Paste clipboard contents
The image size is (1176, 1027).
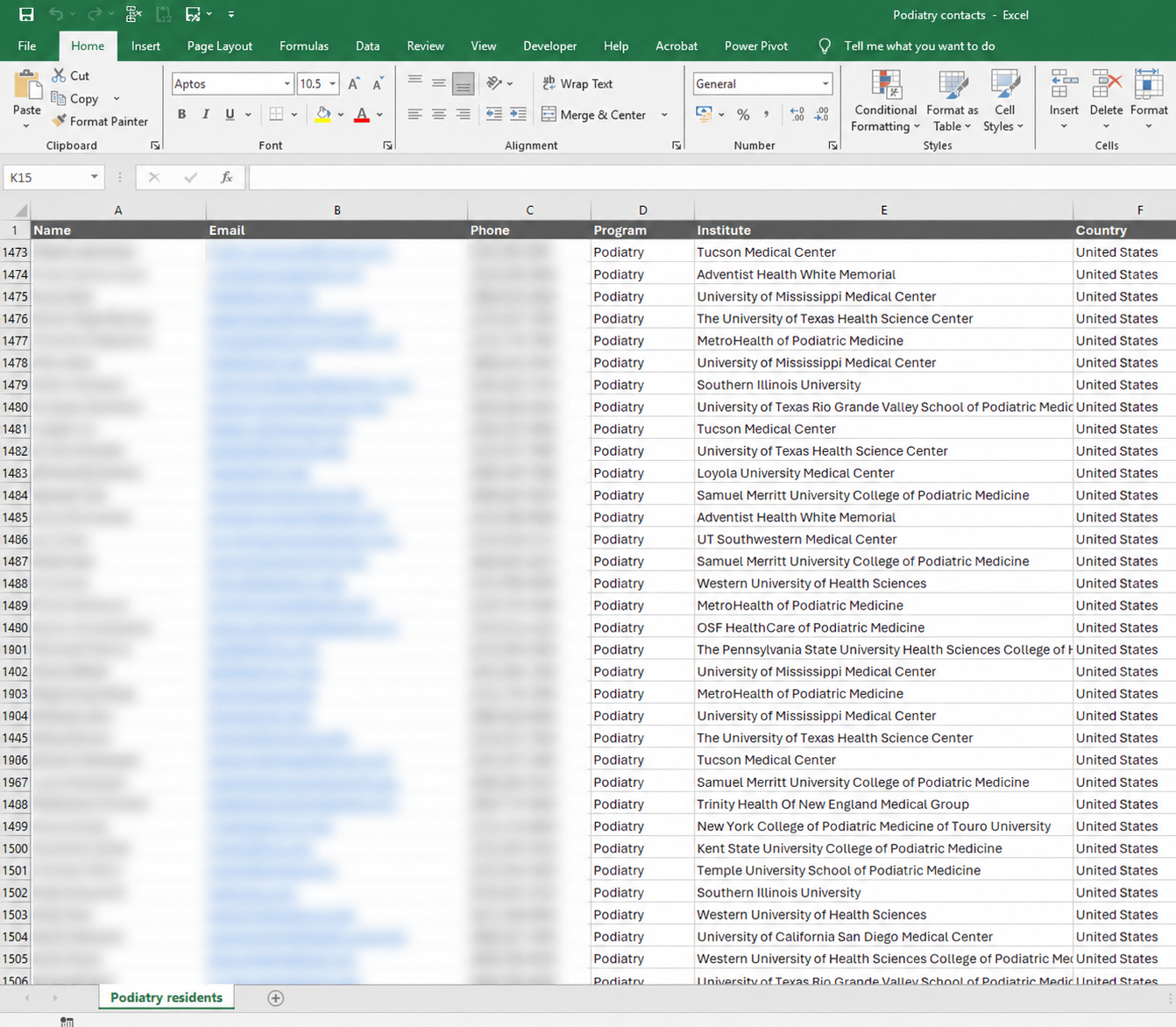pyautogui.click(x=26, y=93)
